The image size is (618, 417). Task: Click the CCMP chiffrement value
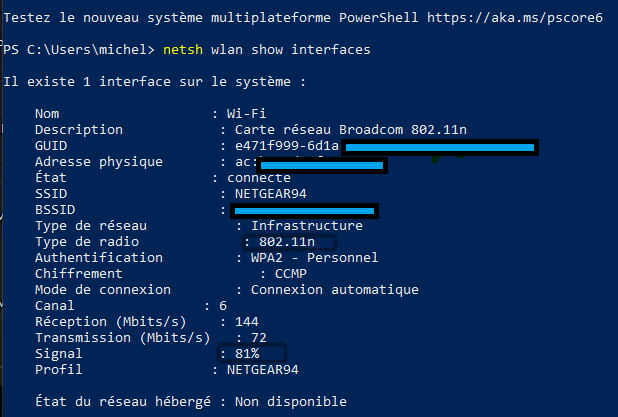pos(291,274)
